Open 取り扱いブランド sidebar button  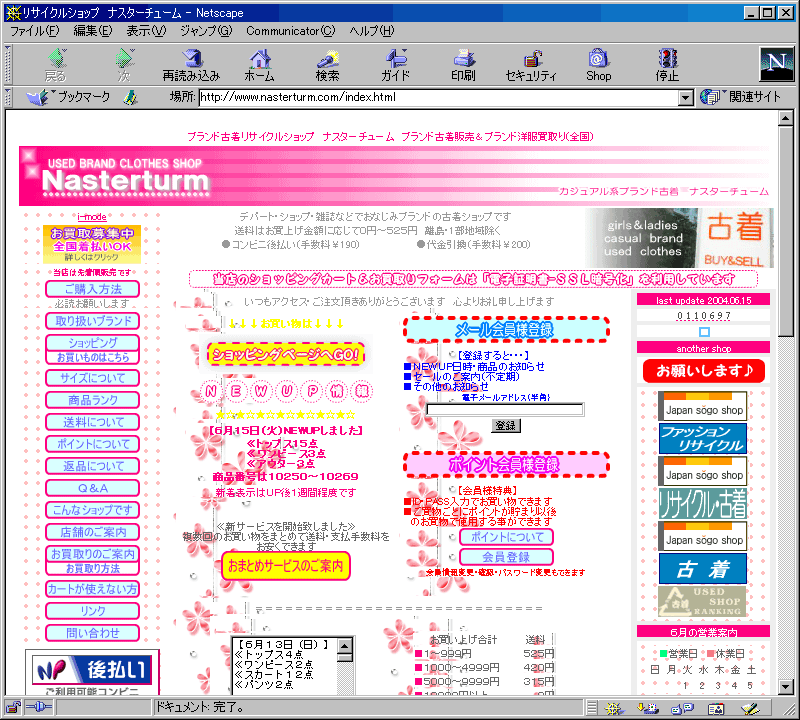[92, 321]
